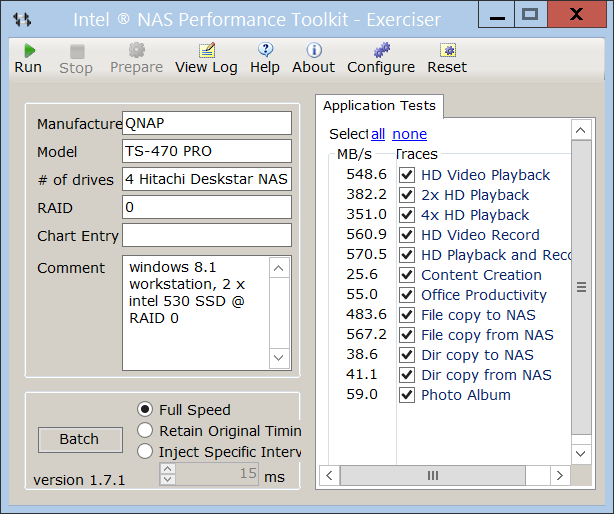Click the 59.0 MB/s result value
The width and height of the screenshot is (614, 514).
pyautogui.click(x=362, y=395)
